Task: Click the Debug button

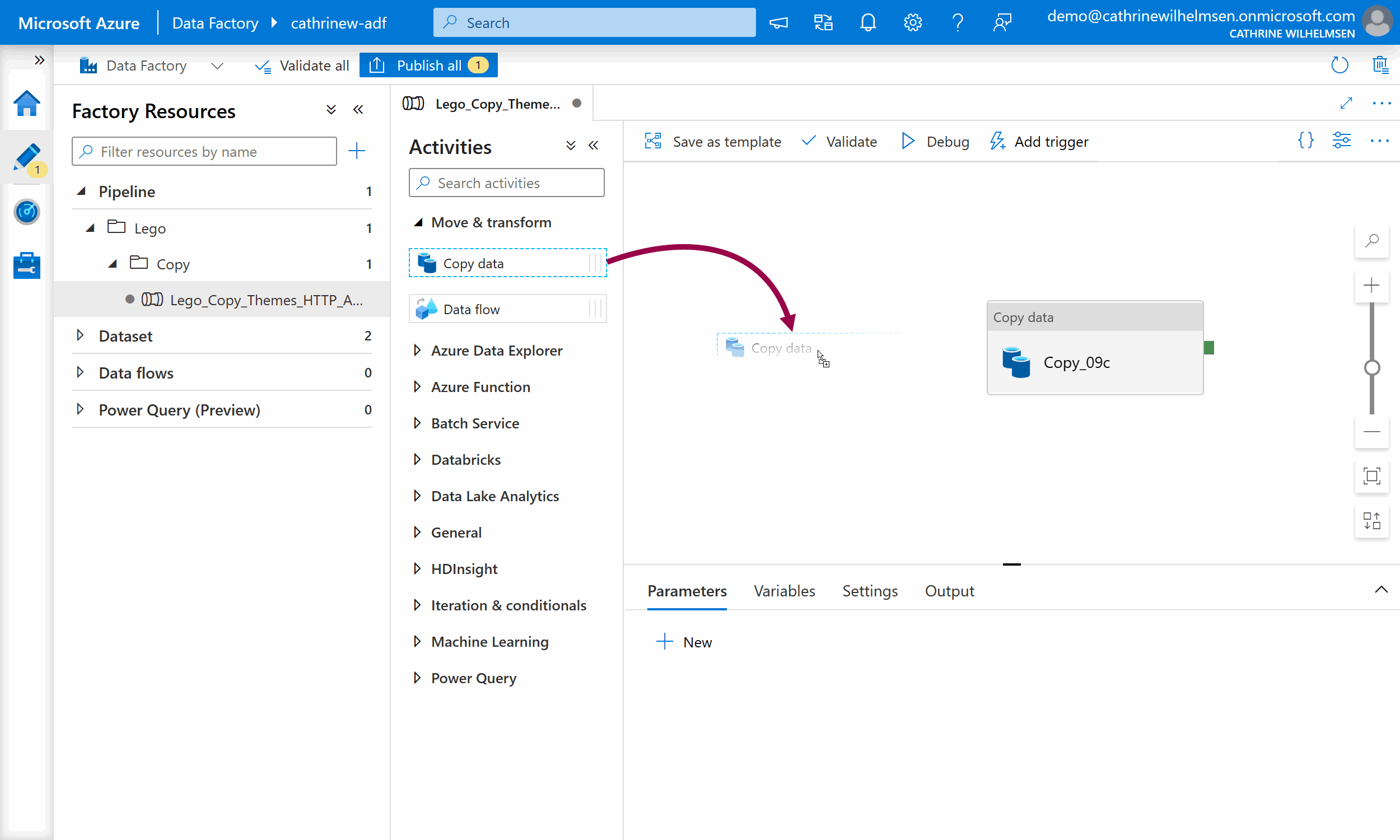Action: coord(935,142)
